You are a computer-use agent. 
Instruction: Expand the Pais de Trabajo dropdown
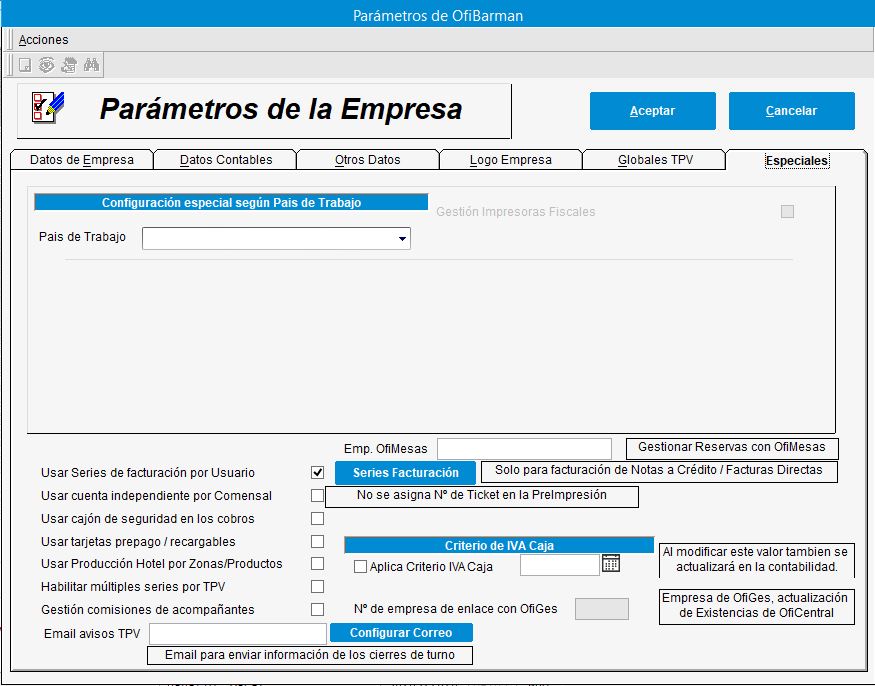point(402,239)
